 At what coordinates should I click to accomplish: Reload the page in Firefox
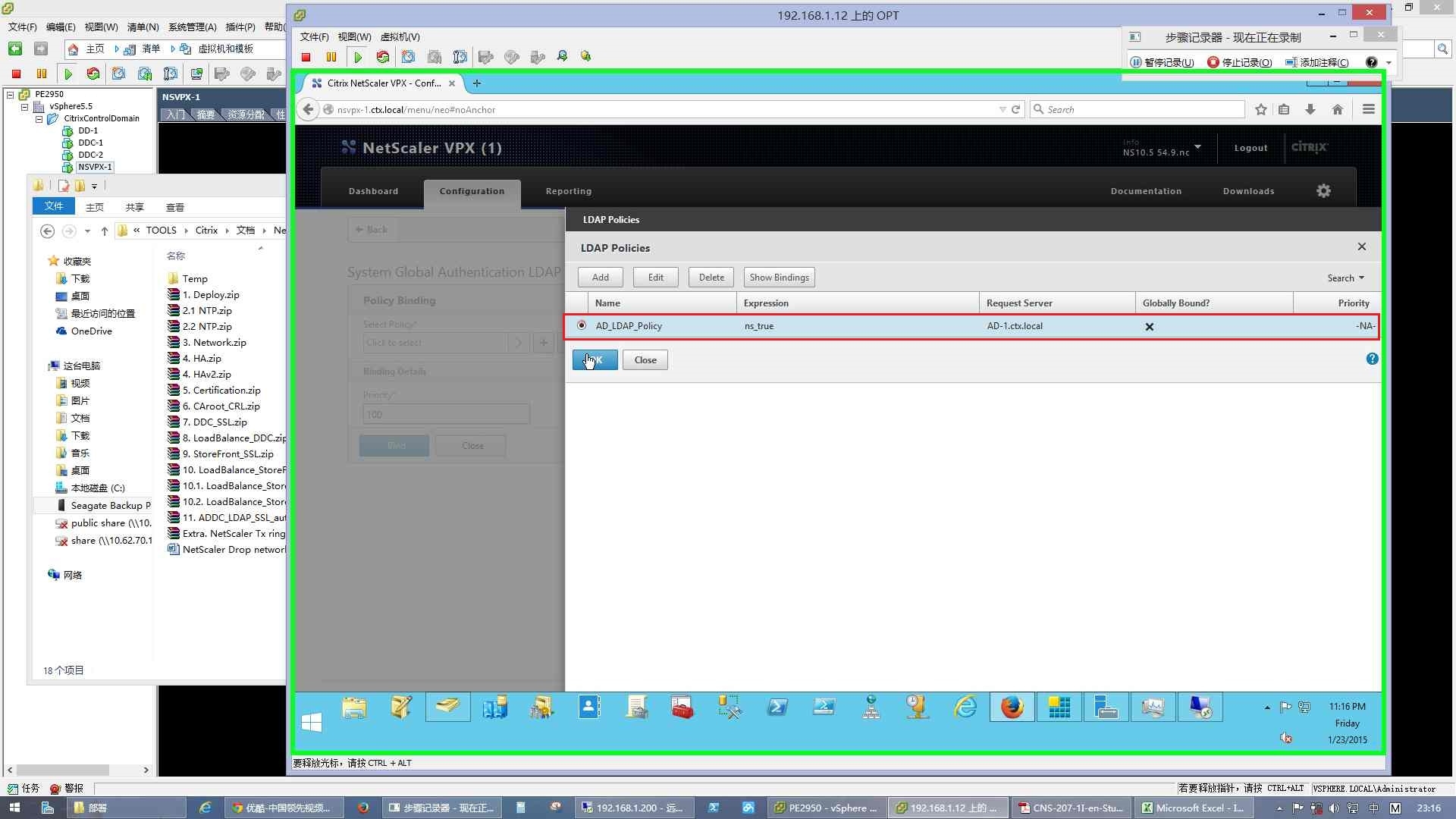pos(1015,109)
